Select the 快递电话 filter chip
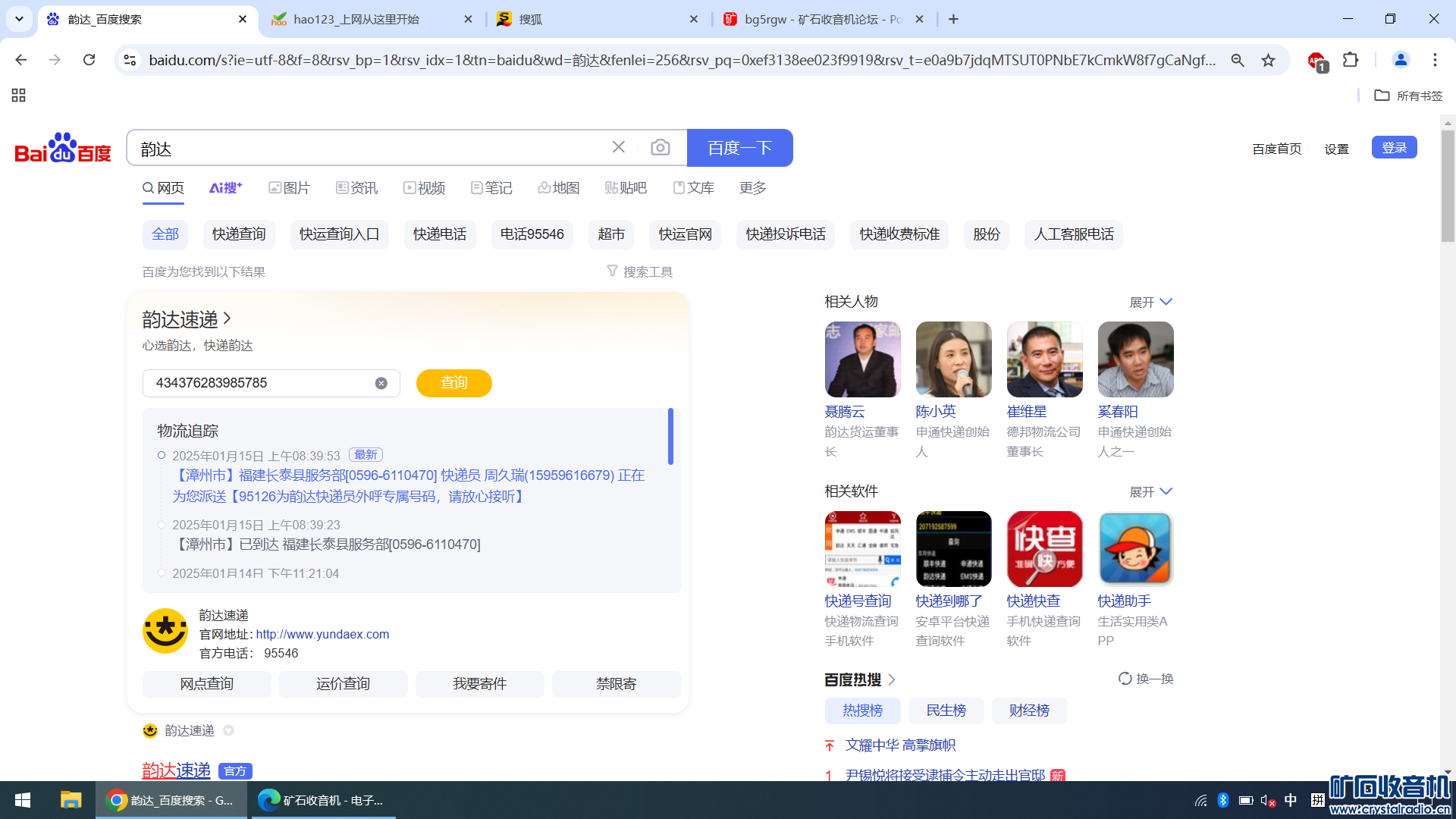Image resolution: width=1456 pixels, height=819 pixels. pyautogui.click(x=440, y=234)
